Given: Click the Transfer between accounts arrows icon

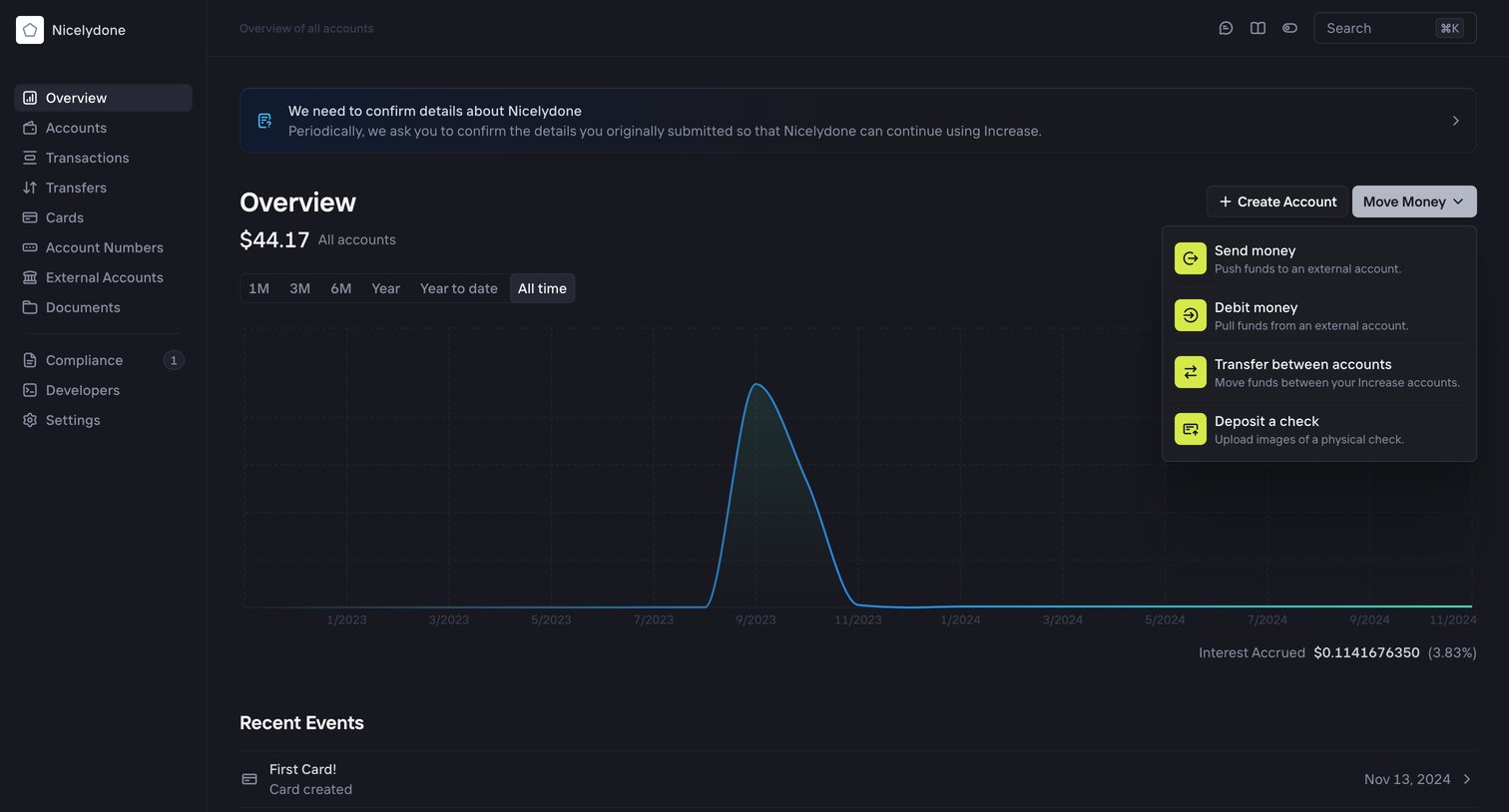Looking at the screenshot, I should [1190, 372].
